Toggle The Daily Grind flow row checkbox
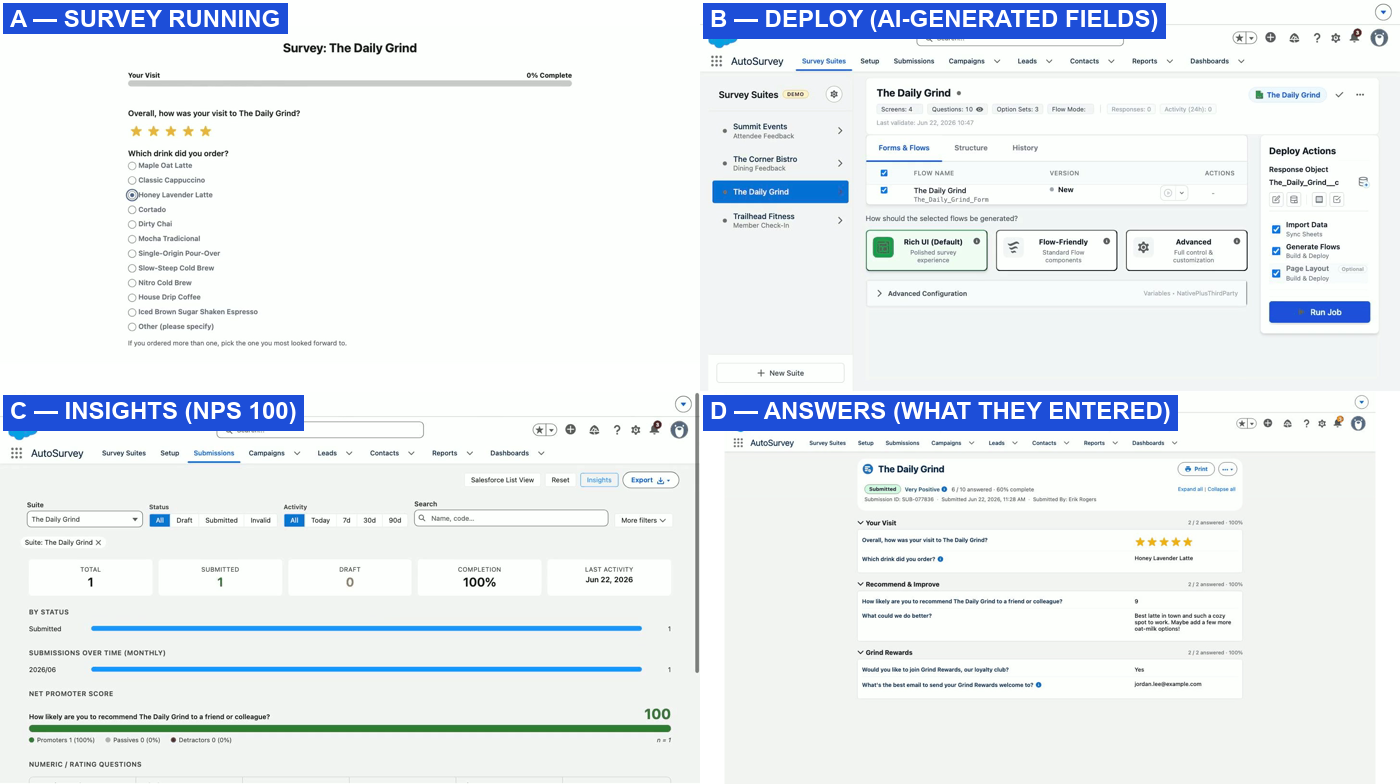Screen dimensions: 1400x784 [x=883, y=190]
